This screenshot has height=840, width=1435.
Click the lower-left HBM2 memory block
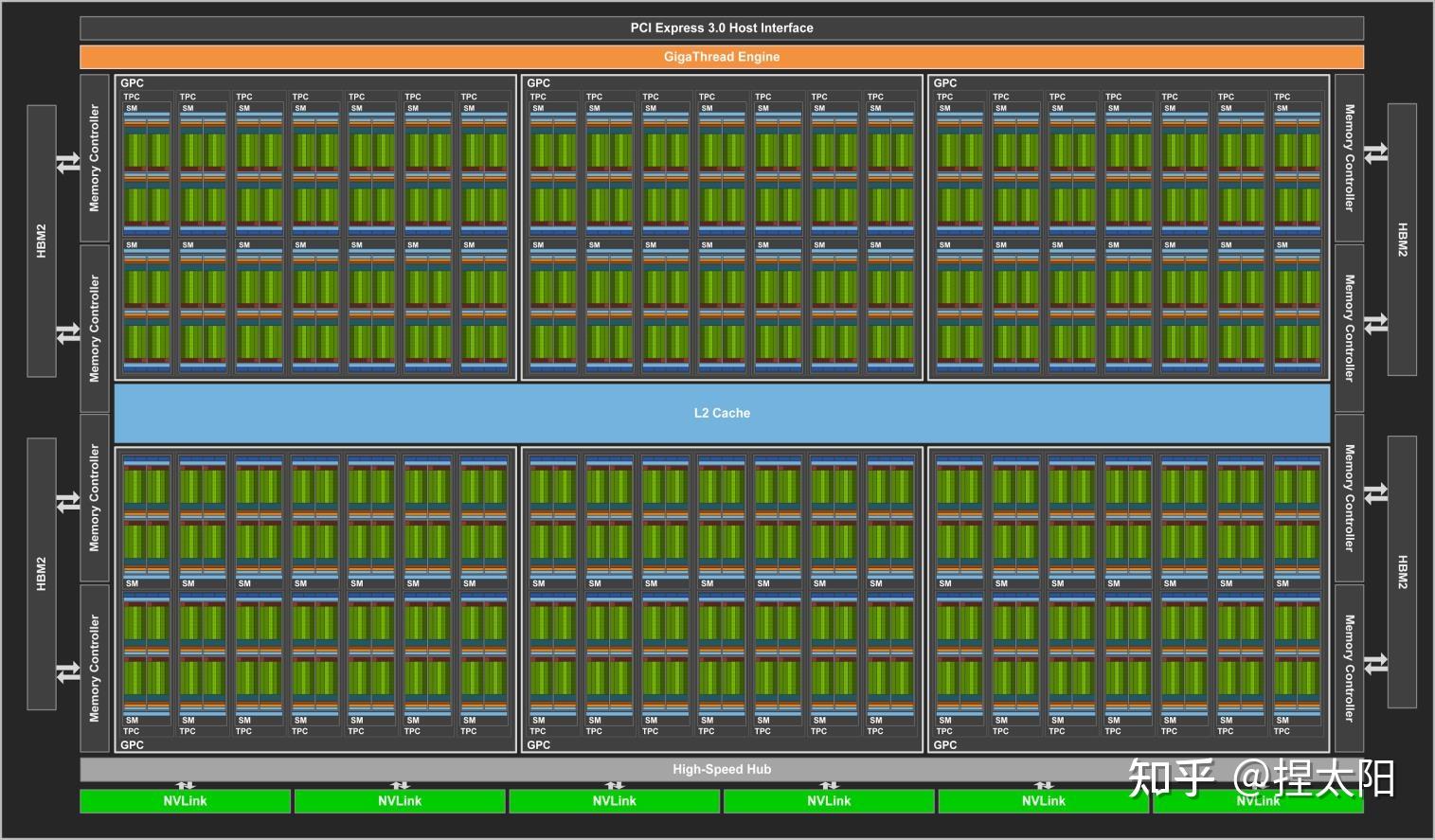pos(42,573)
